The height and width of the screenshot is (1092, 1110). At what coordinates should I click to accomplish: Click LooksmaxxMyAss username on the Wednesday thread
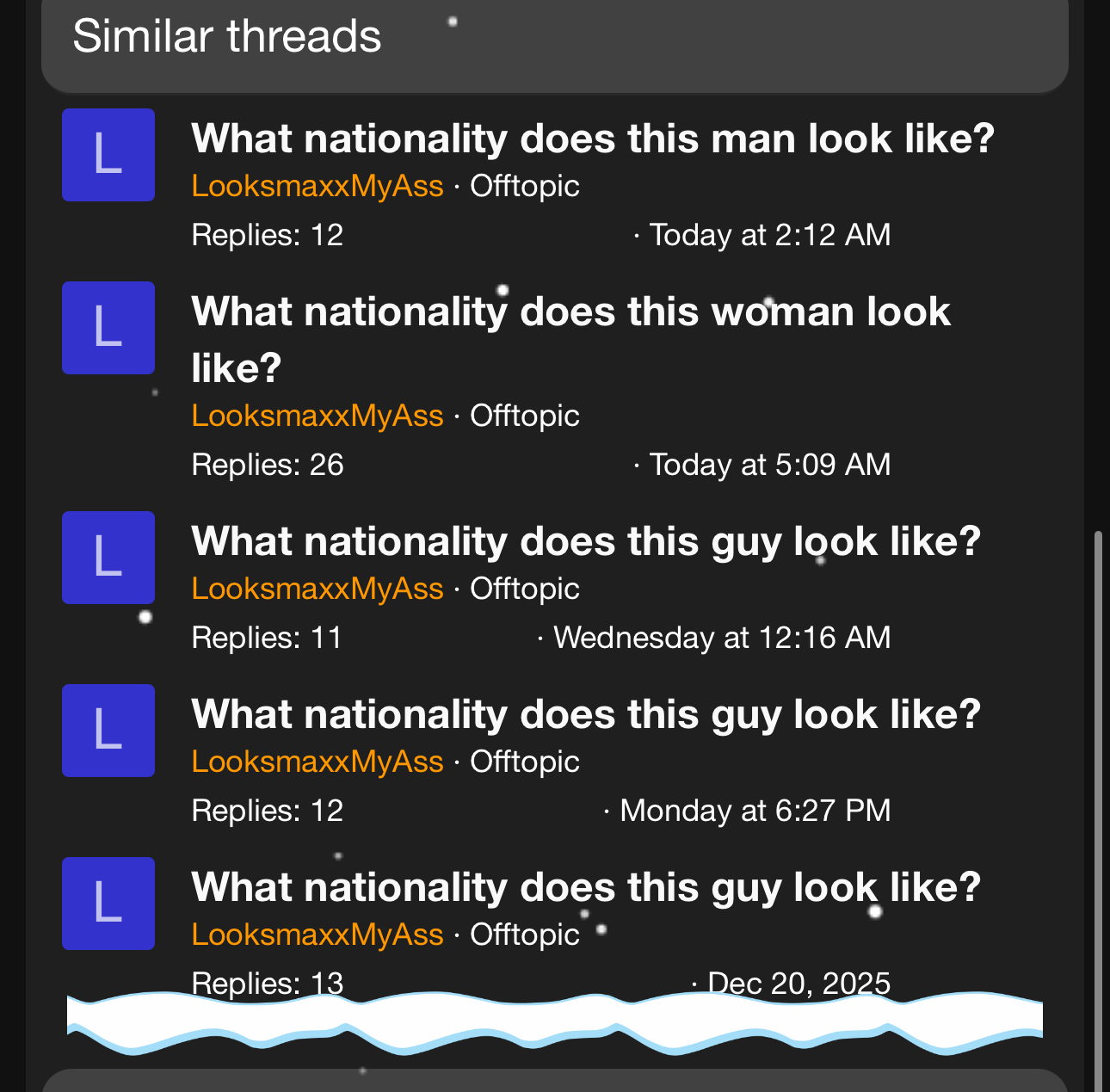point(317,589)
